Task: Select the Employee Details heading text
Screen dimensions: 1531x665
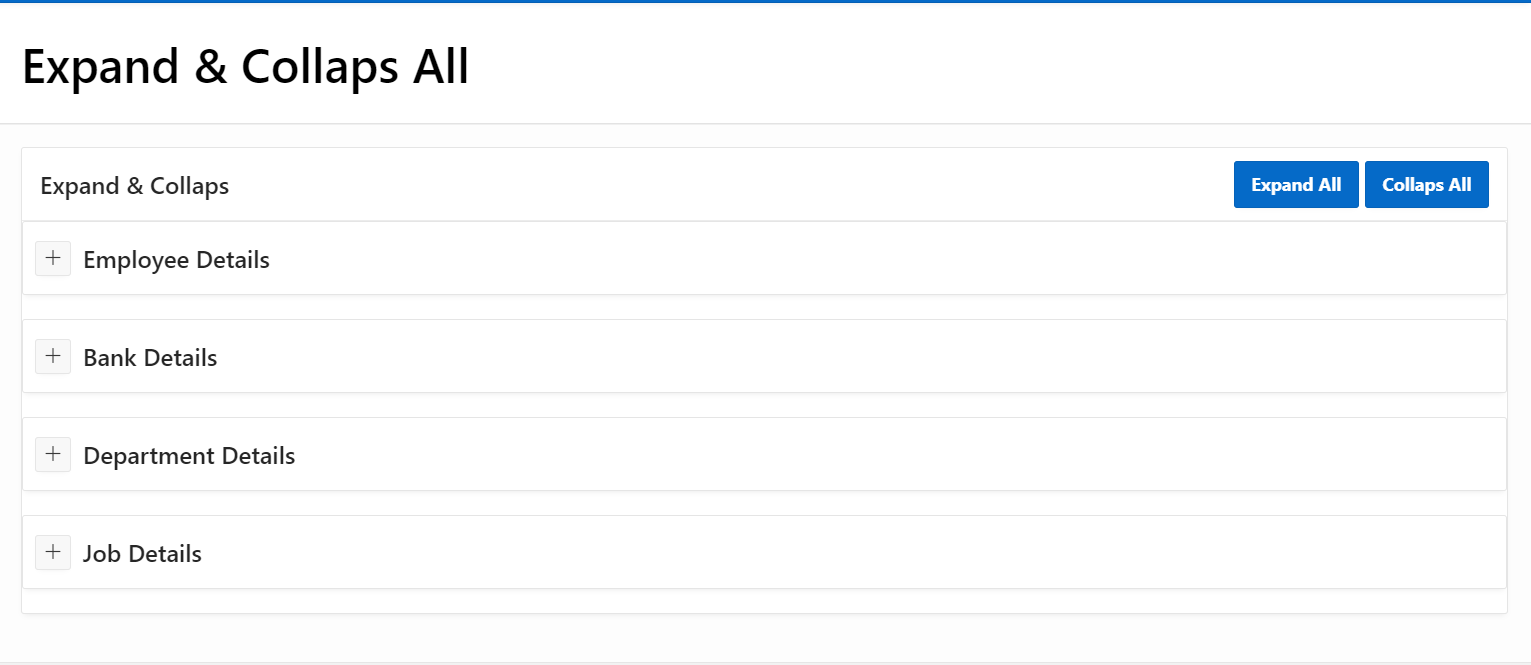Action: pos(177,260)
